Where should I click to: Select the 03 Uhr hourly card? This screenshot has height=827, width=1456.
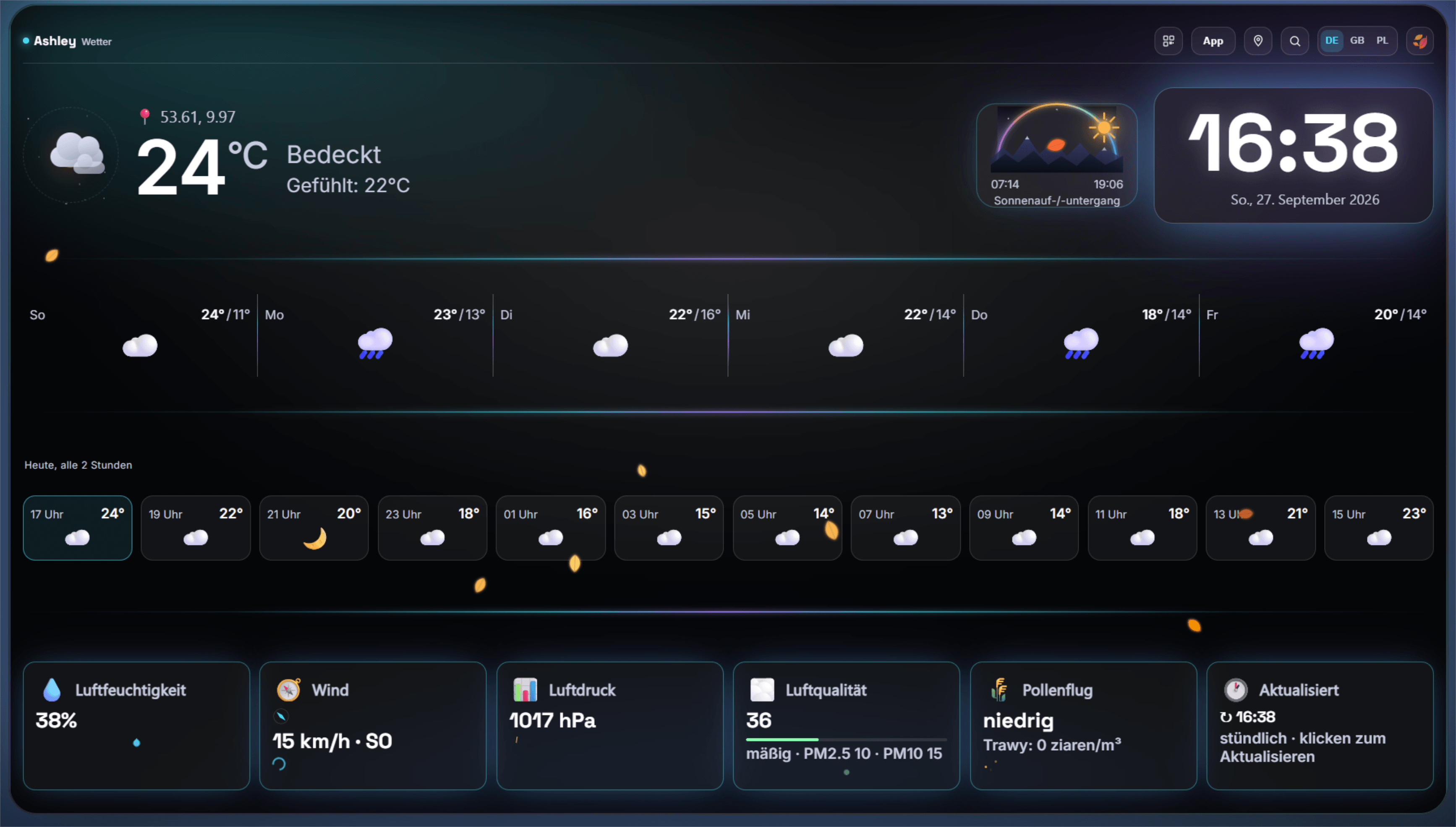pos(669,528)
